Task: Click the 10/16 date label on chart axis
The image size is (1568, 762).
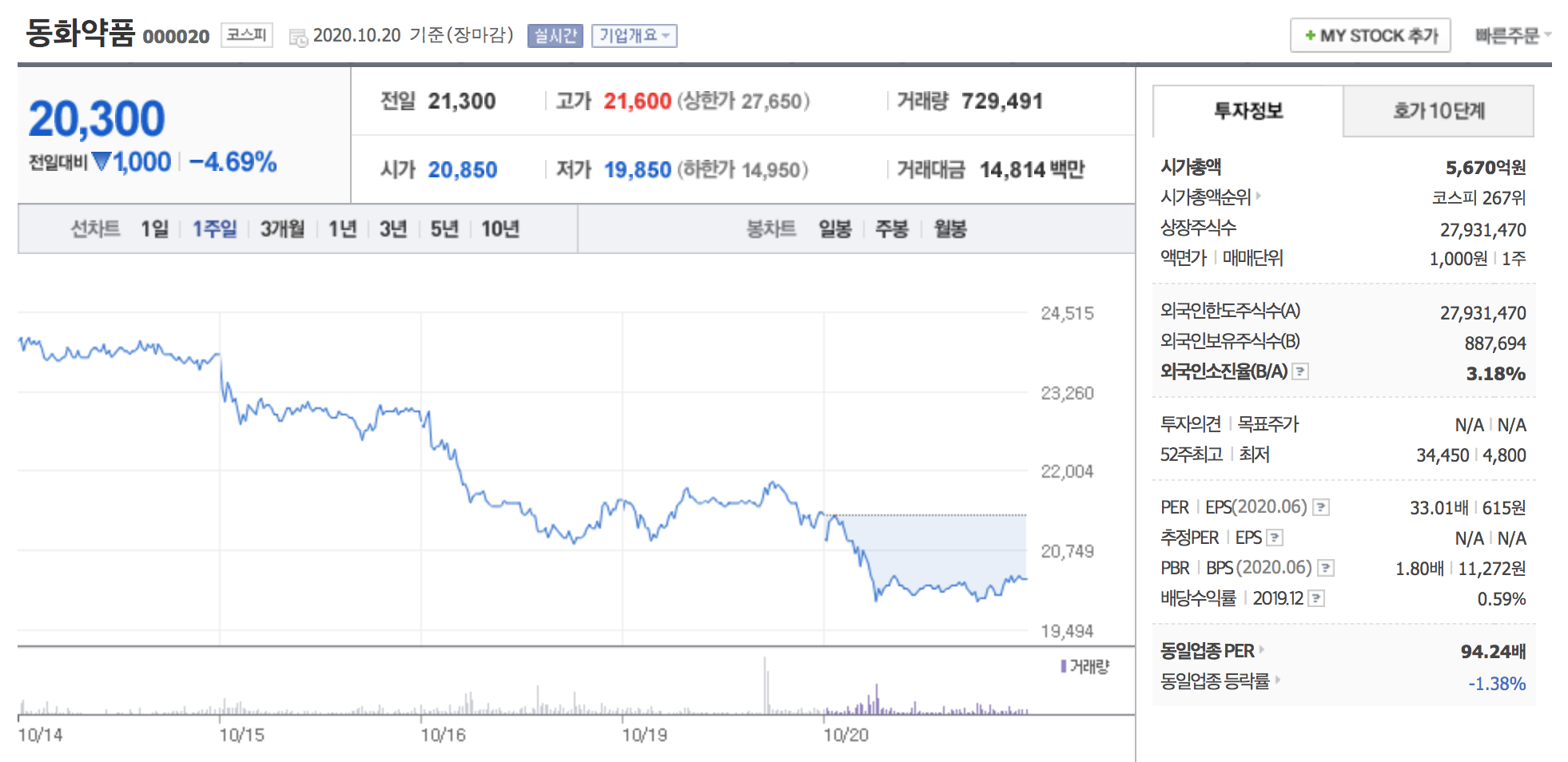Action: pos(443,735)
